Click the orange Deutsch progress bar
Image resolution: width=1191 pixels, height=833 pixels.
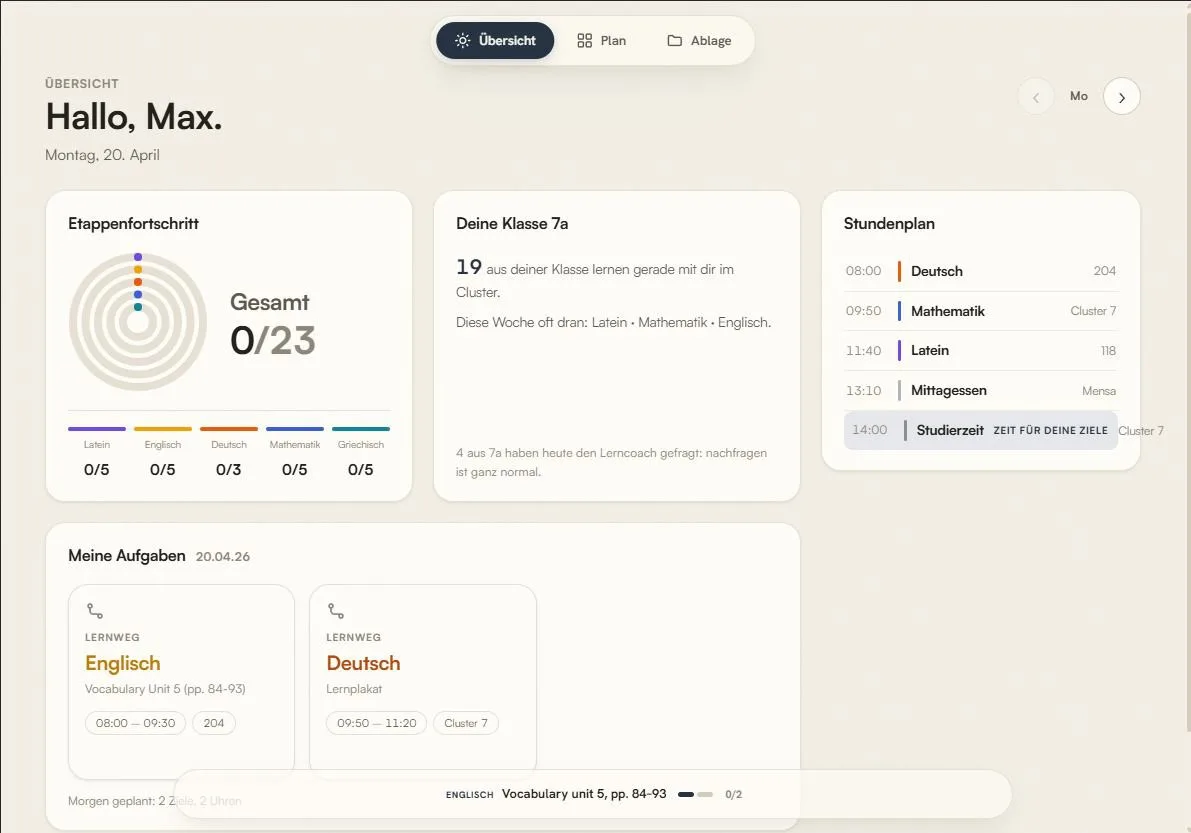point(229,429)
